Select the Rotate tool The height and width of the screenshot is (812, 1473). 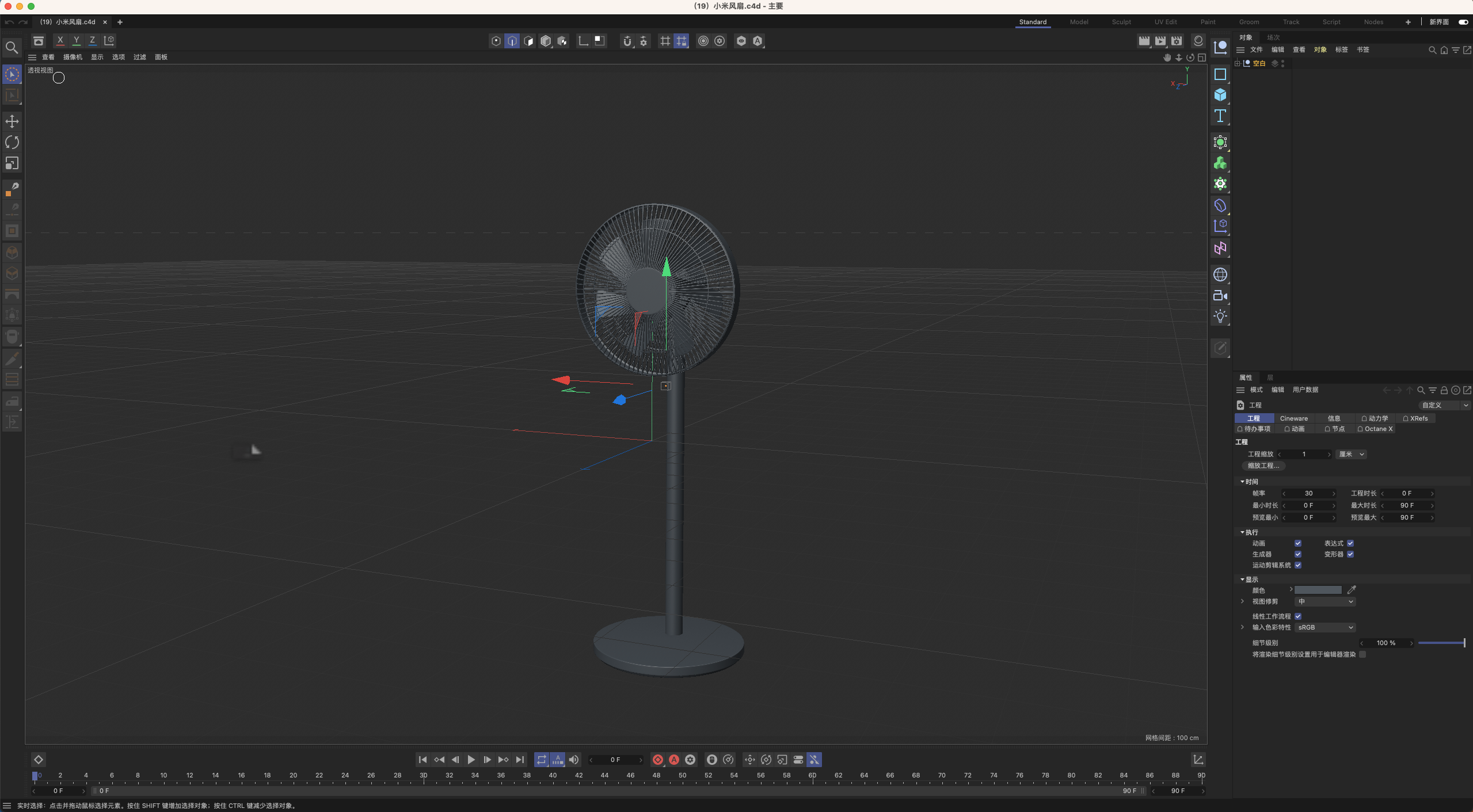click(x=12, y=142)
